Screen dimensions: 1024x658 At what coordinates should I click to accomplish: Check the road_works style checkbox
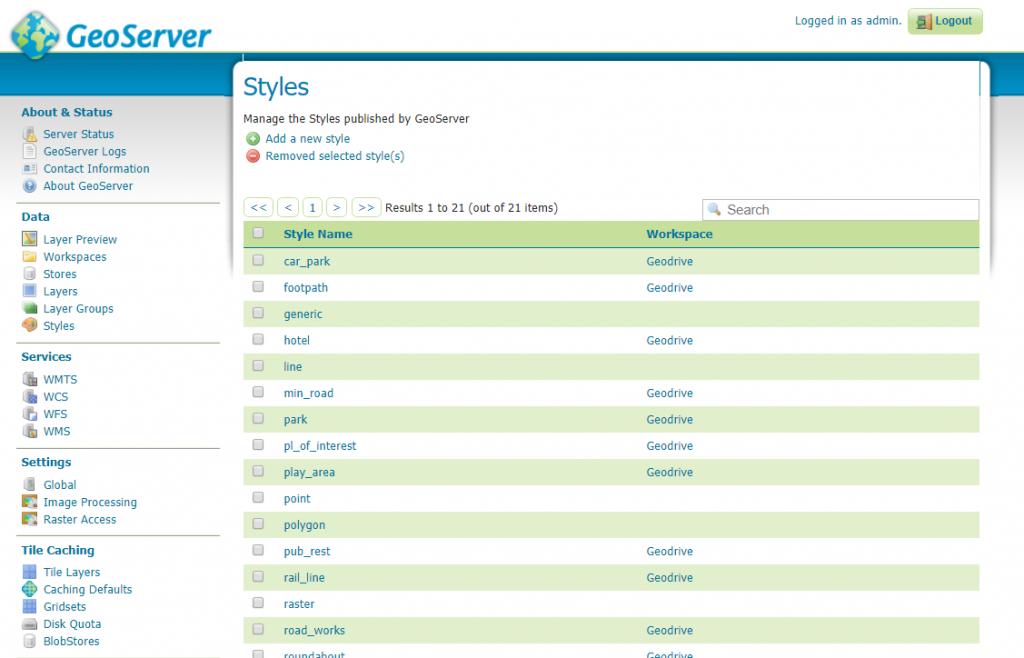(258, 629)
